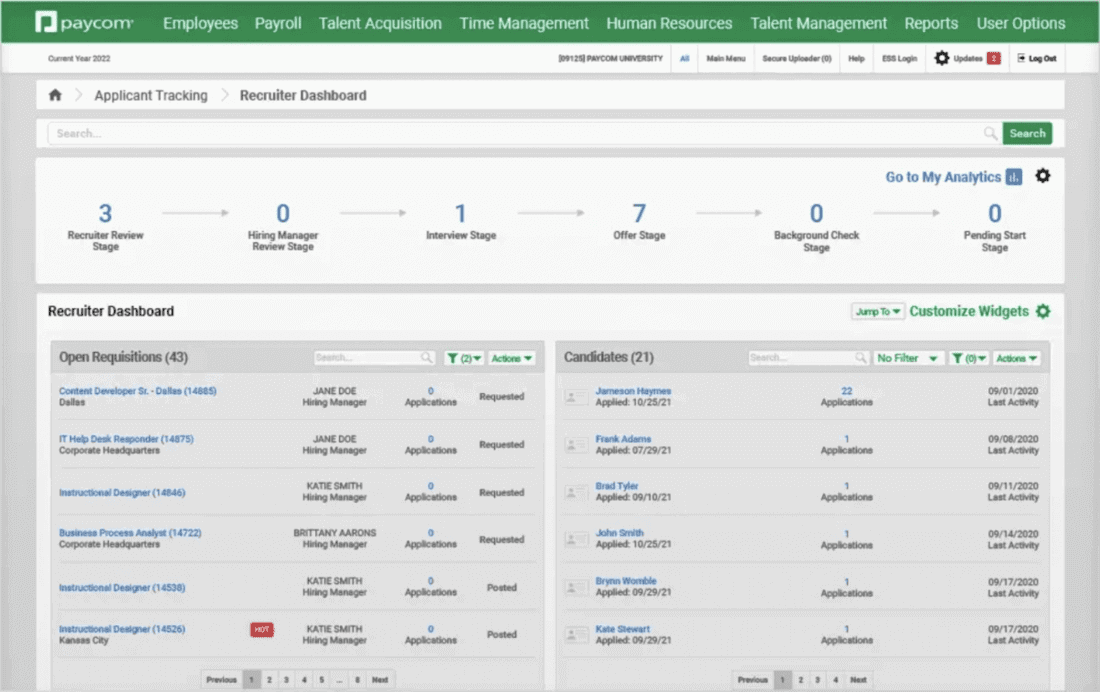Viewport: 1100px width, 692px height.
Task: Open the Payroll menu
Action: [278, 23]
